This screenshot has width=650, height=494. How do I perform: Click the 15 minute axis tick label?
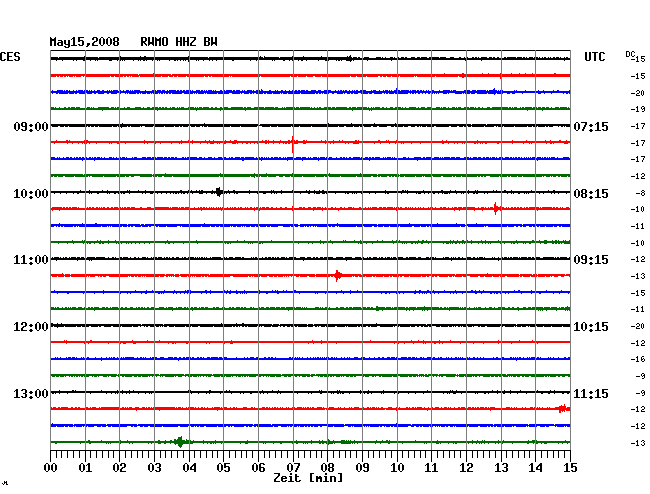(x=570, y=467)
